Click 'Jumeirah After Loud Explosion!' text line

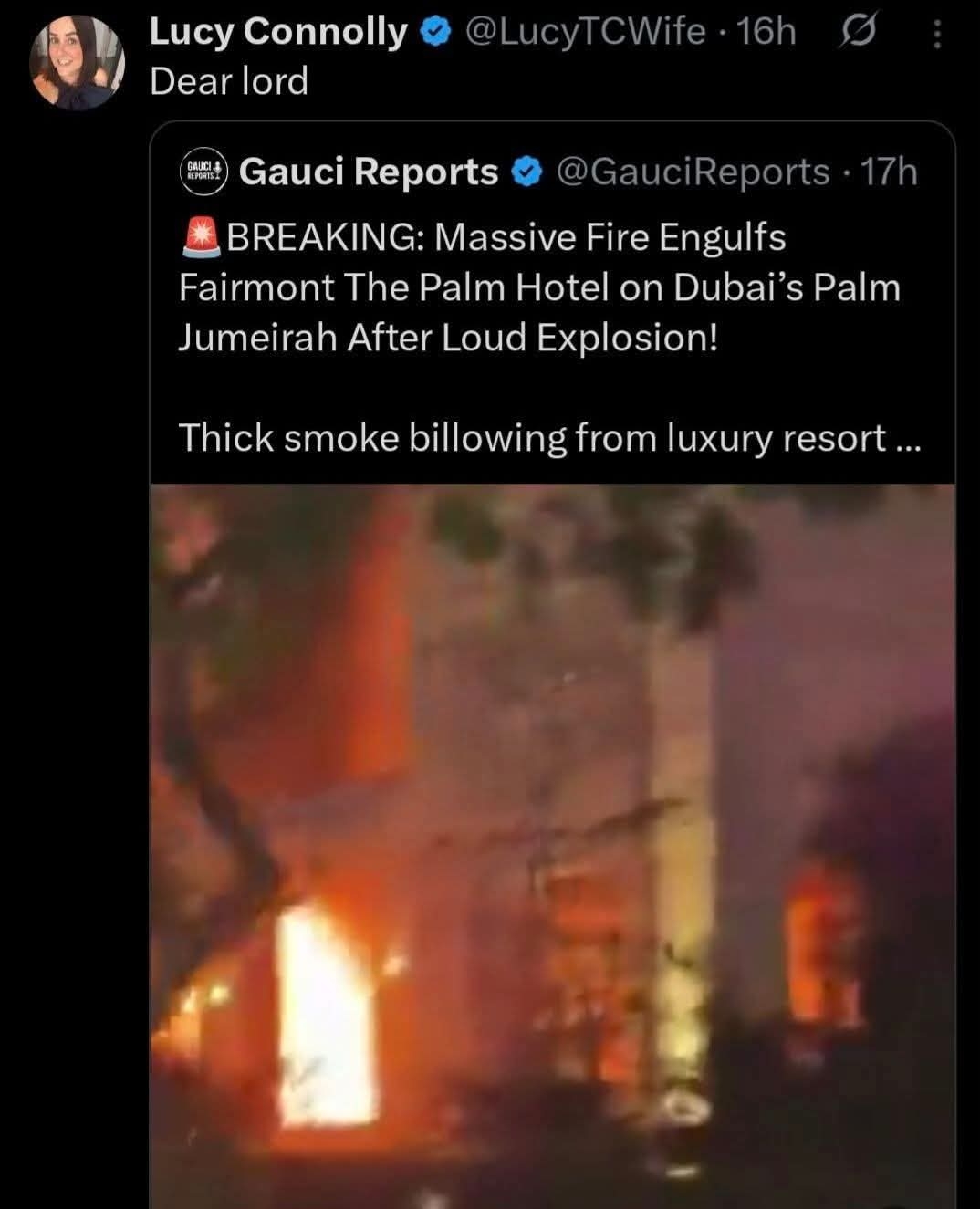click(448, 338)
